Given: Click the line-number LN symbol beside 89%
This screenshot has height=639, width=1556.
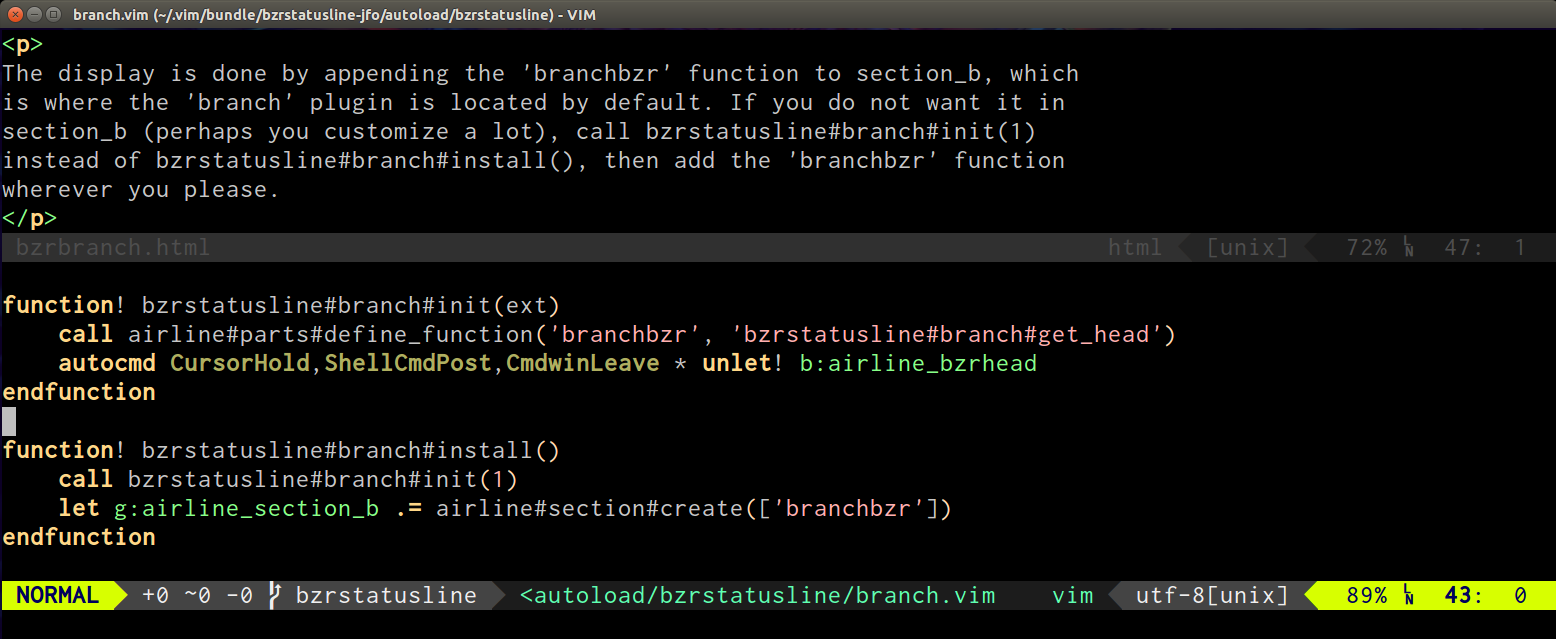Looking at the screenshot, I should pos(1408,596).
